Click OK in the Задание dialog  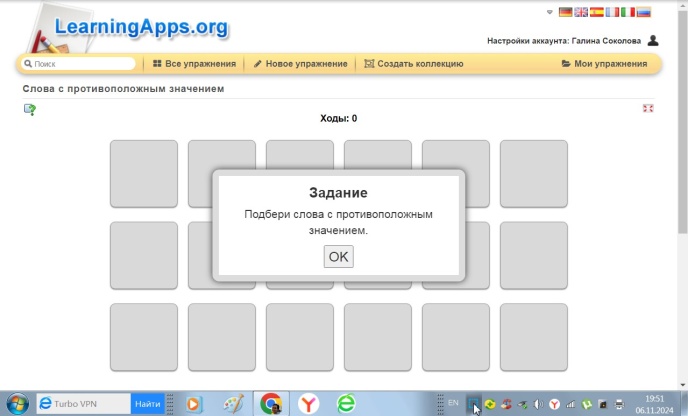click(x=338, y=256)
